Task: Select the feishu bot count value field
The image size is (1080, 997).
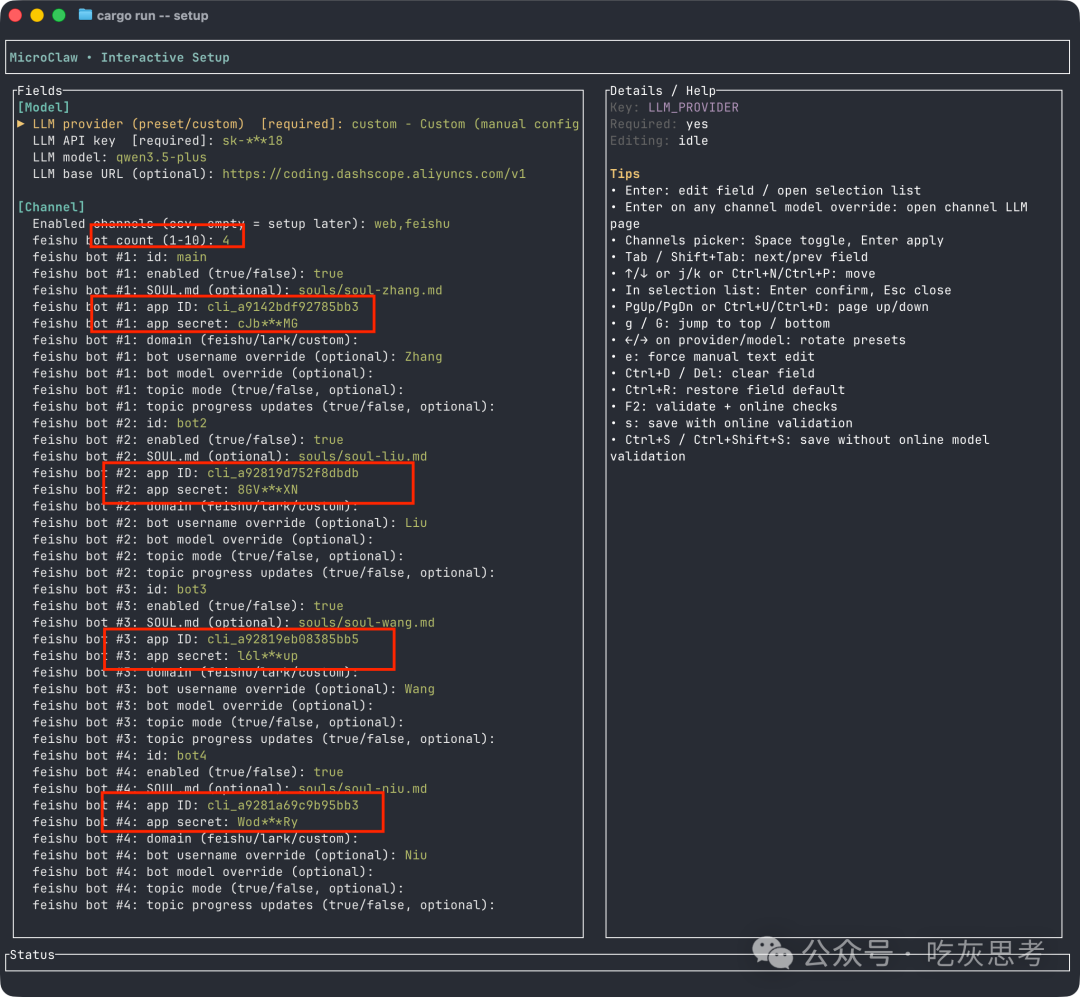Action: tap(226, 240)
